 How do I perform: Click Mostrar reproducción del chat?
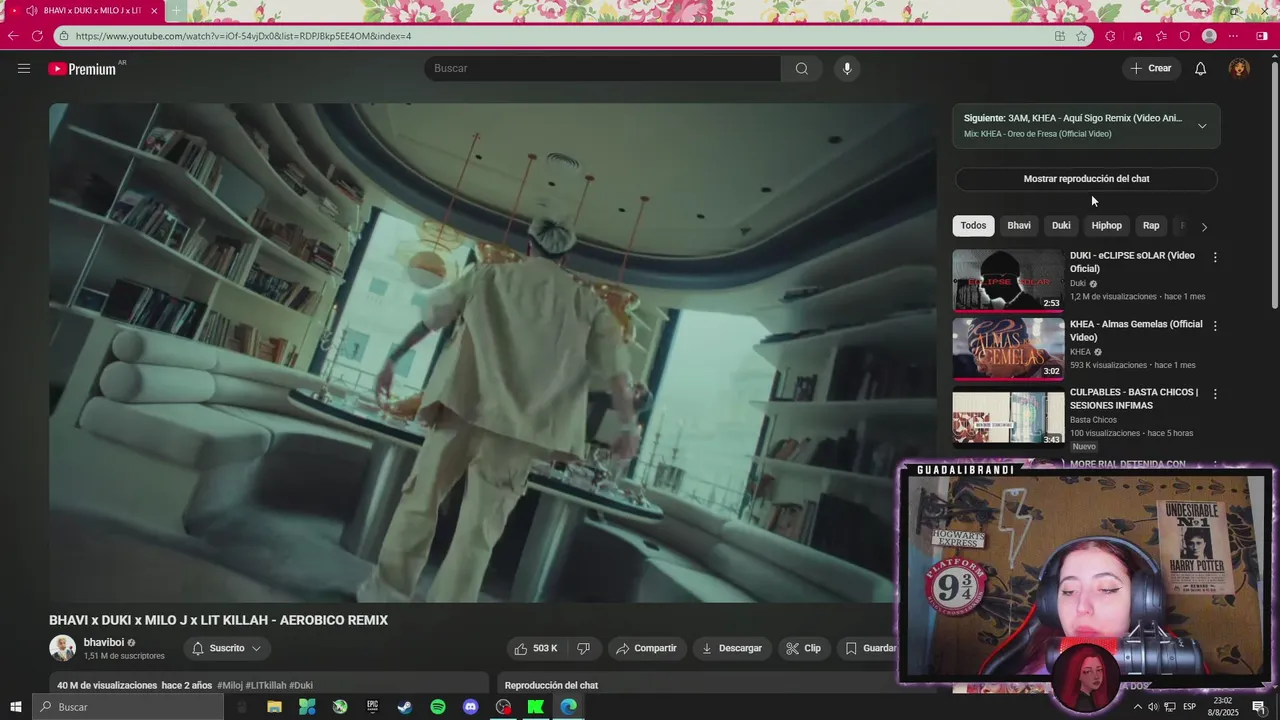coord(1086,179)
